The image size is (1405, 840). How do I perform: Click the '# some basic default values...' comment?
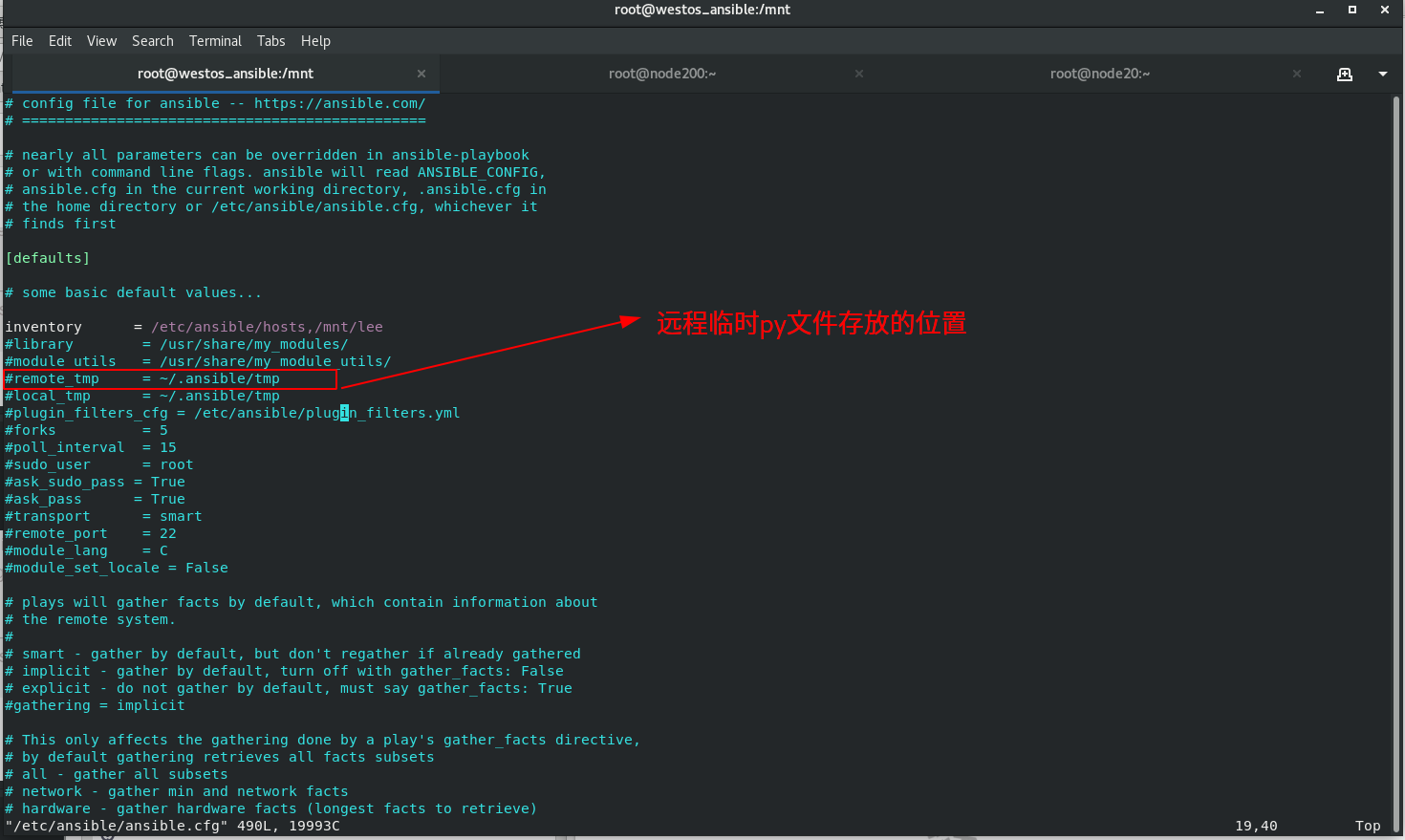pyautogui.click(x=133, y=292)
